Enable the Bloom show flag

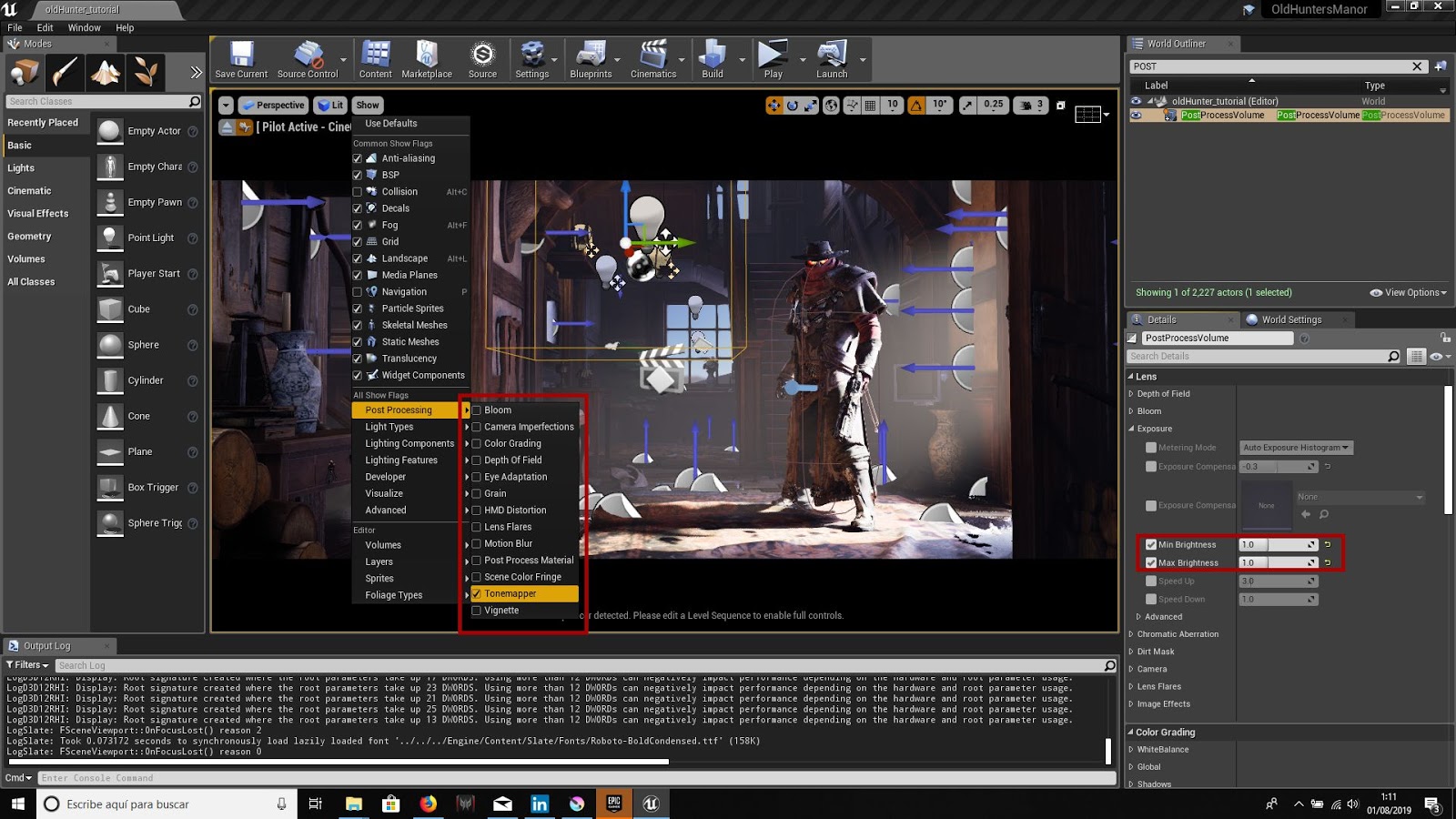tap(476, 409)
